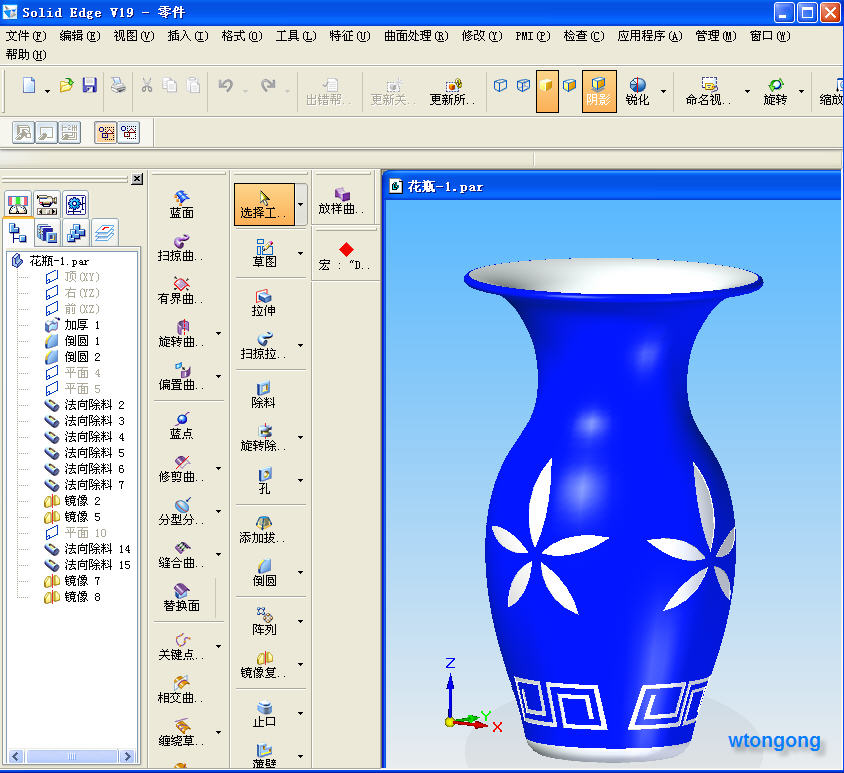Select the 孔 hole tool
Image resolution: width=844 pixels, height=773 pixels.
click(x=264, y=481)
